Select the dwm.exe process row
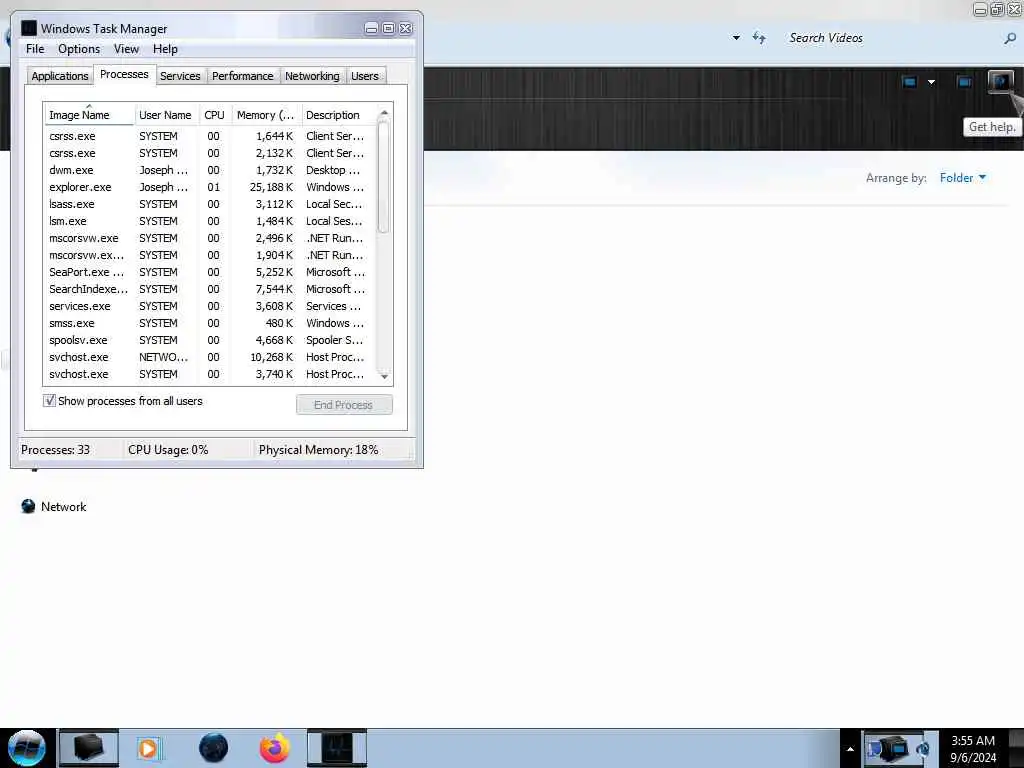 pyautogui.click(x=210, y=170)
